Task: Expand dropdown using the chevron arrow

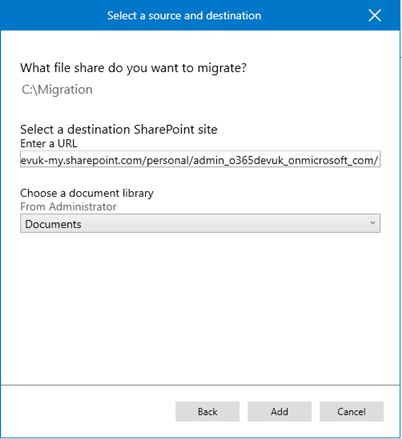Action: point(373,223)
